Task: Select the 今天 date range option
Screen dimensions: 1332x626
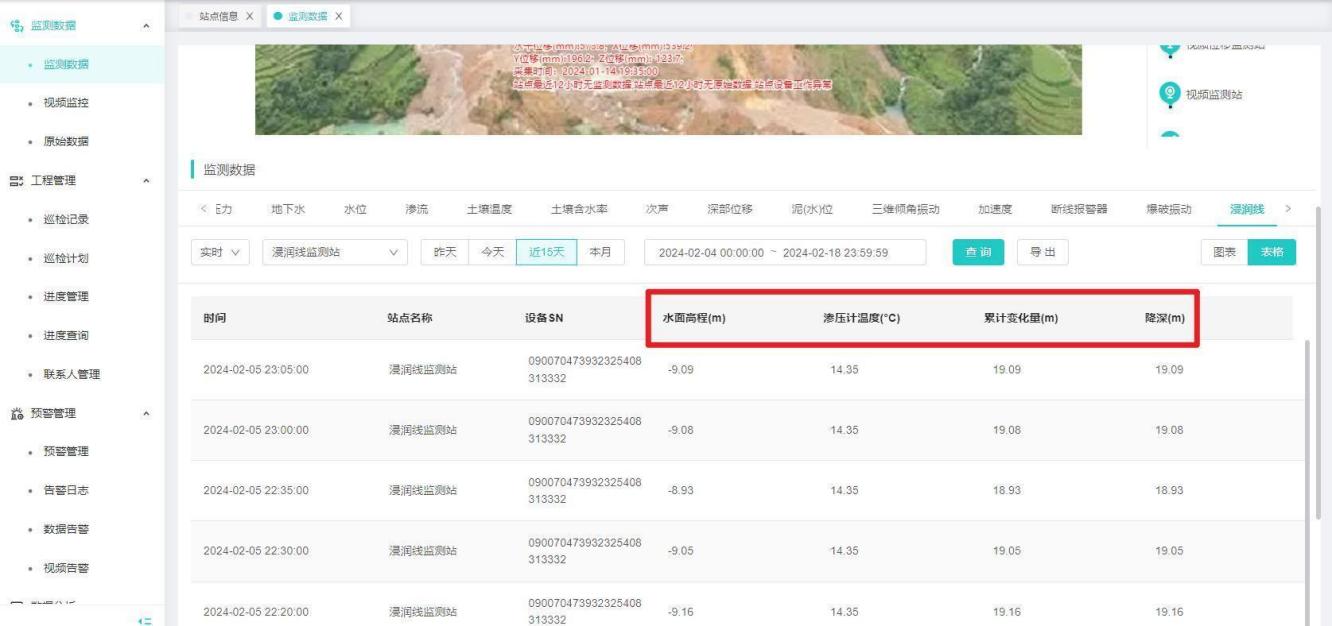Action: [493, 253]
